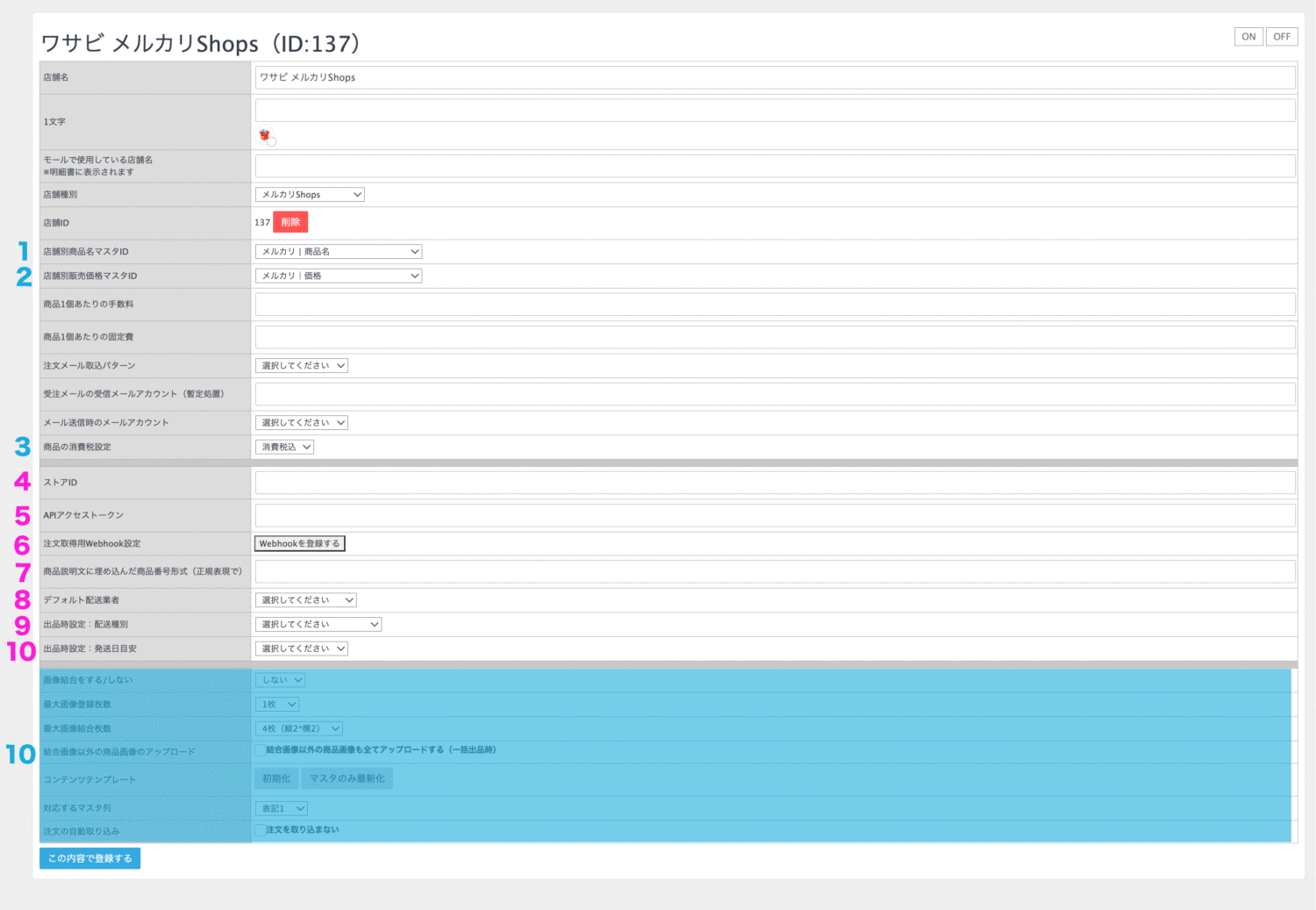Image resolution: width=1316 pixels, height=910 pixels.
Task: Click the ※明細書に表示されます note text
Action: pos(89,172)
